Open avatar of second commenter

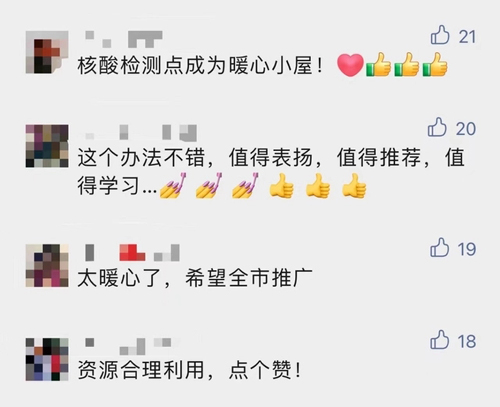[x=47, y=146]
